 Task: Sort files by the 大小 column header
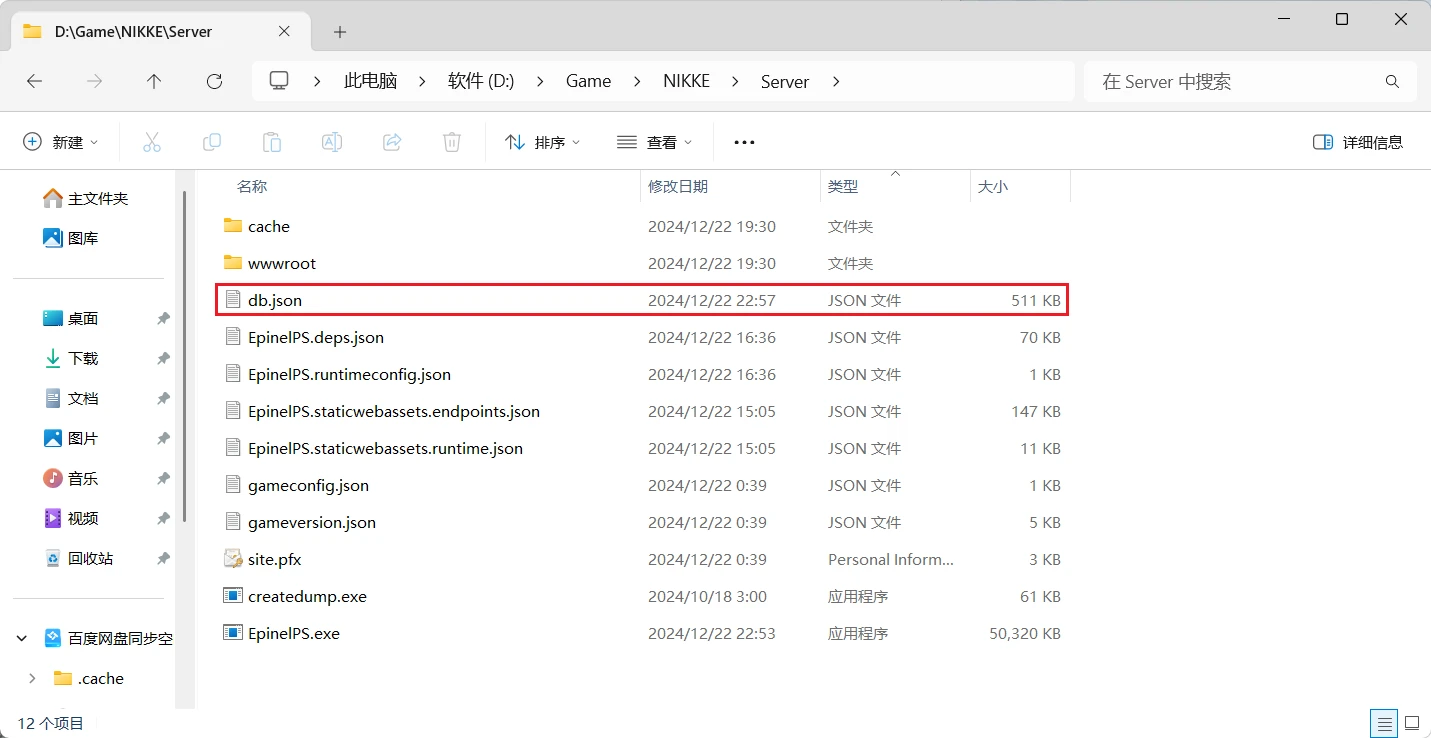pos(993,186)
